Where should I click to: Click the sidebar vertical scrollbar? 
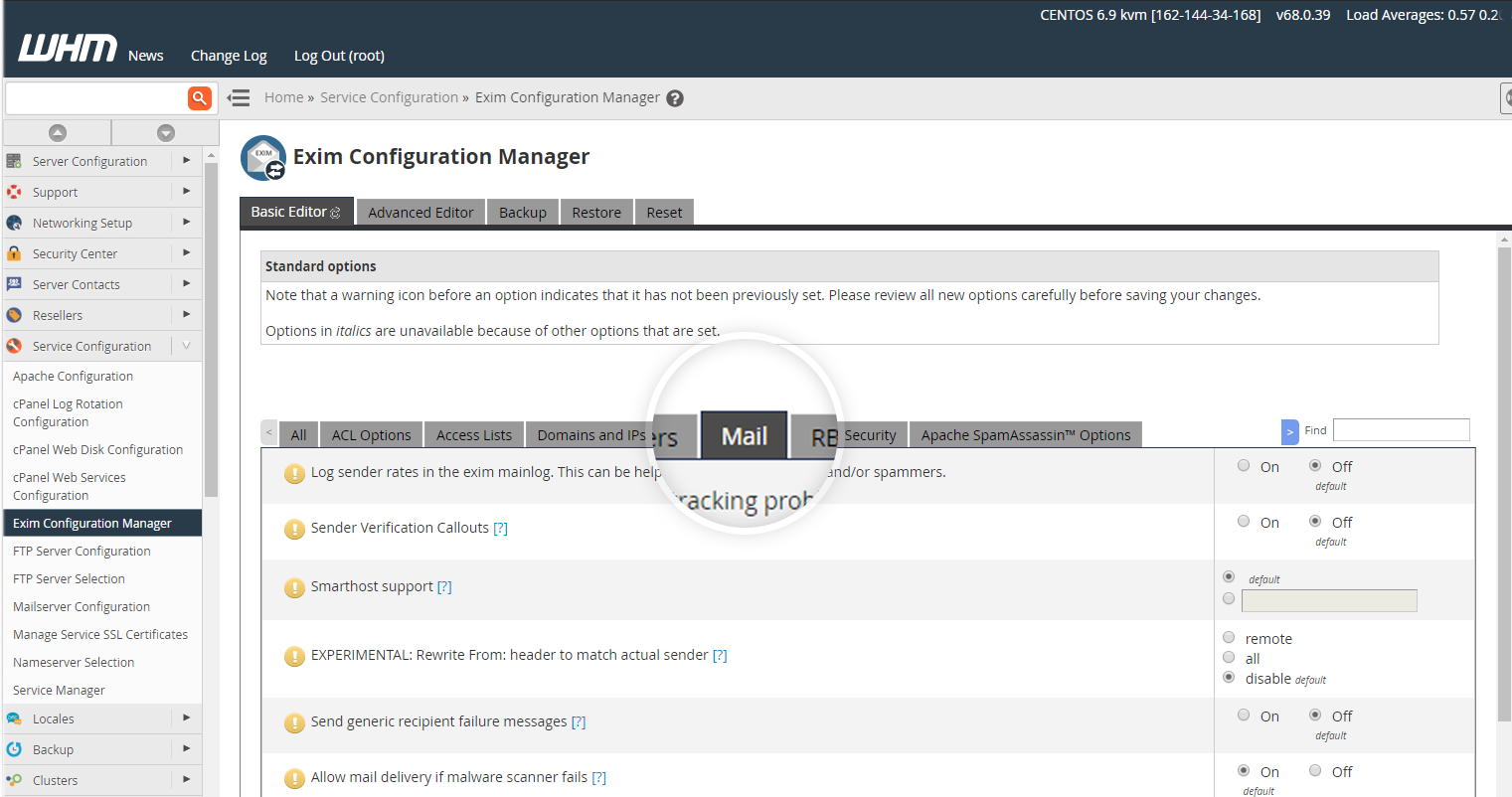(x=211, y=328)
